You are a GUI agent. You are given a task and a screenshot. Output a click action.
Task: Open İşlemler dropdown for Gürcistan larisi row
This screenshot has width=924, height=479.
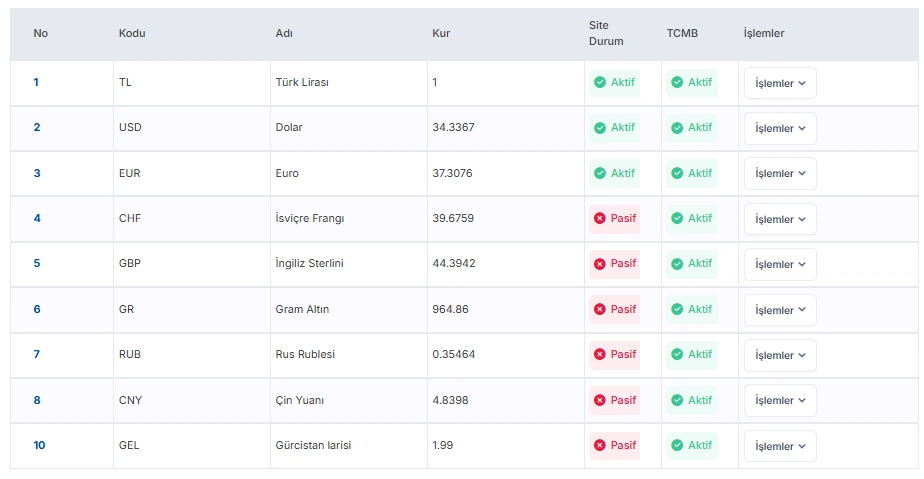[x=780, y=446]
